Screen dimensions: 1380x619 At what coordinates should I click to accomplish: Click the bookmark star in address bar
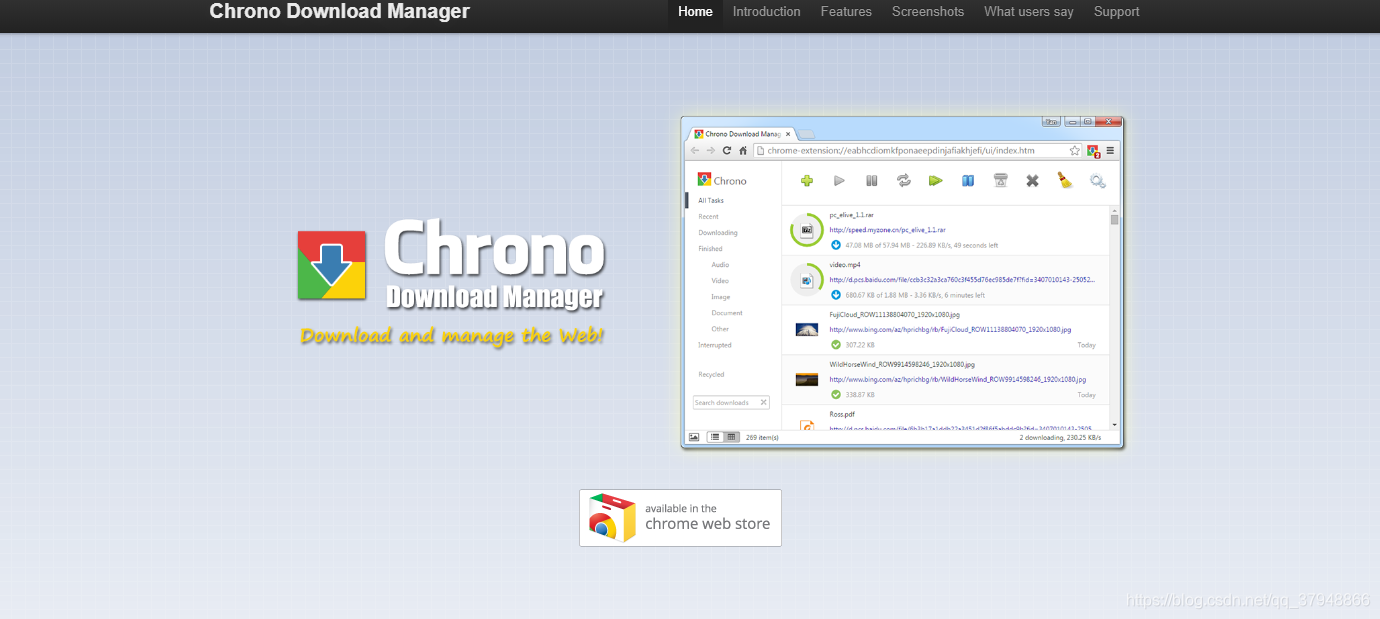pos(1075,151)
